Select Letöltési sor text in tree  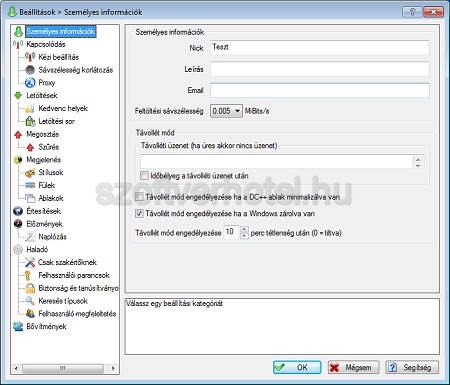click(56, 121)
